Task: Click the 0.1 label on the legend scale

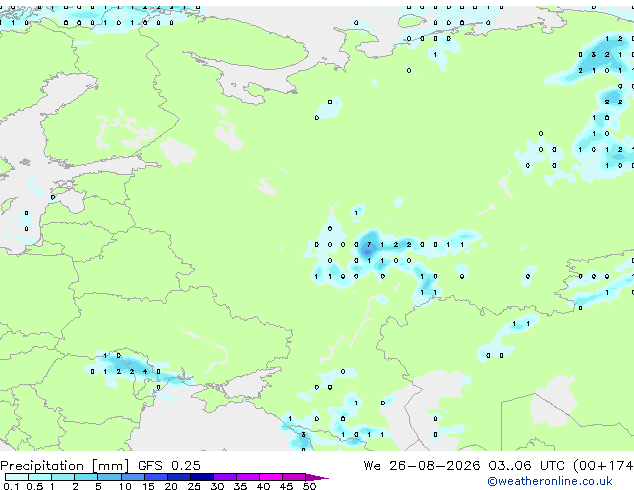Action: (11, 486)
